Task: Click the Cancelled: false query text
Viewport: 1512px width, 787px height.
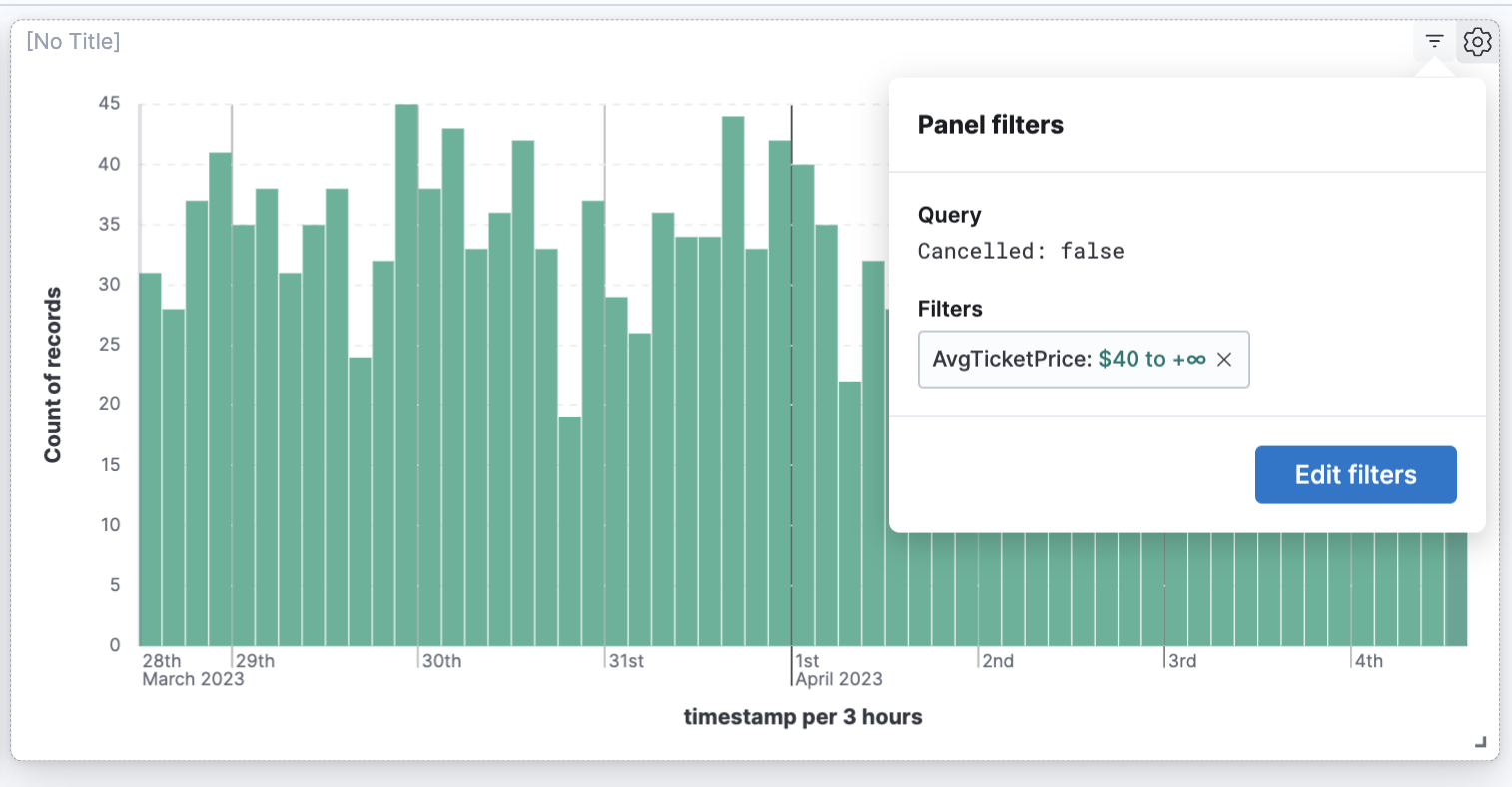Action: click(x=1021, y=251)
